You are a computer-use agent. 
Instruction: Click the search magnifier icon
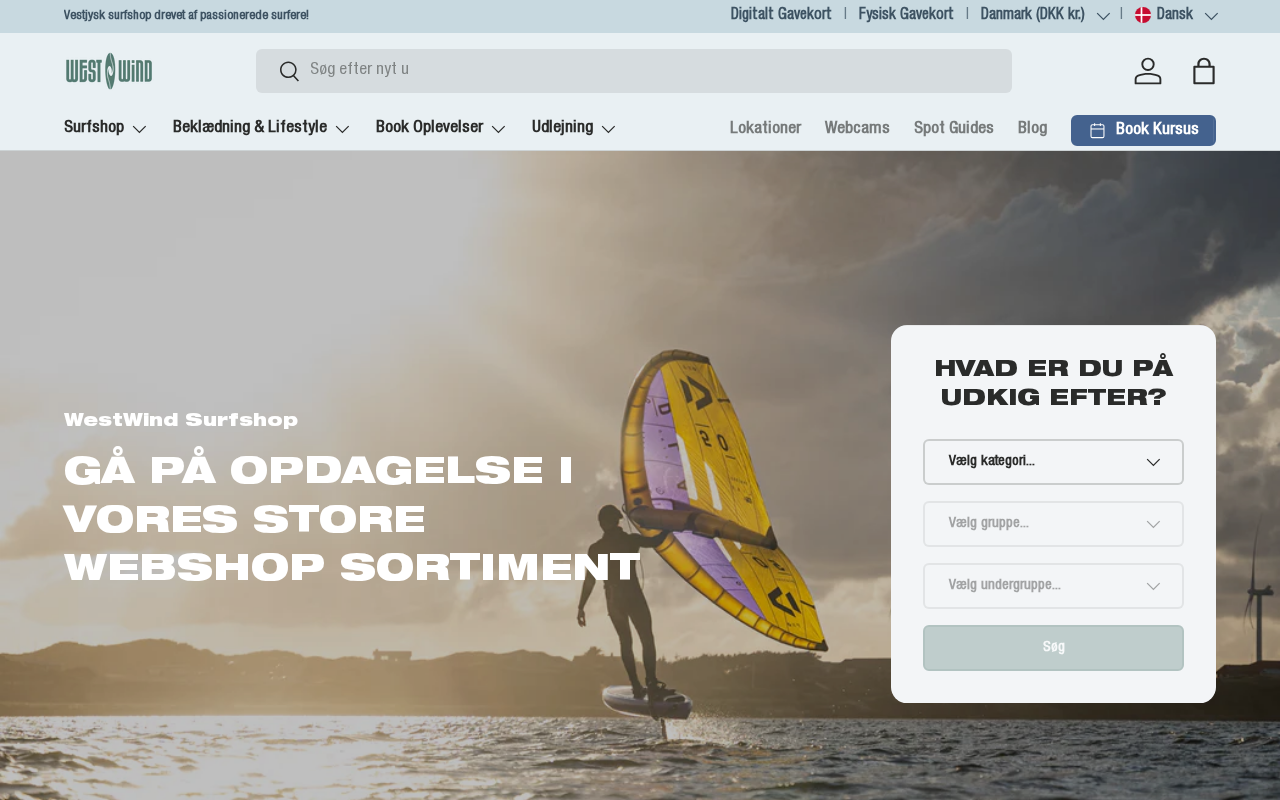(289, 71)
